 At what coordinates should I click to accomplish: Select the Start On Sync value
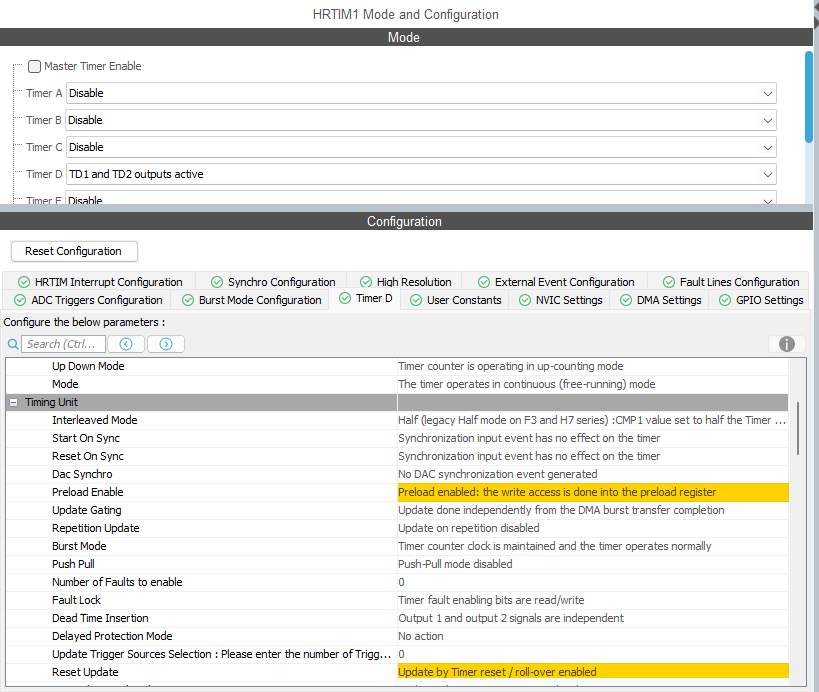pos(593,438)
